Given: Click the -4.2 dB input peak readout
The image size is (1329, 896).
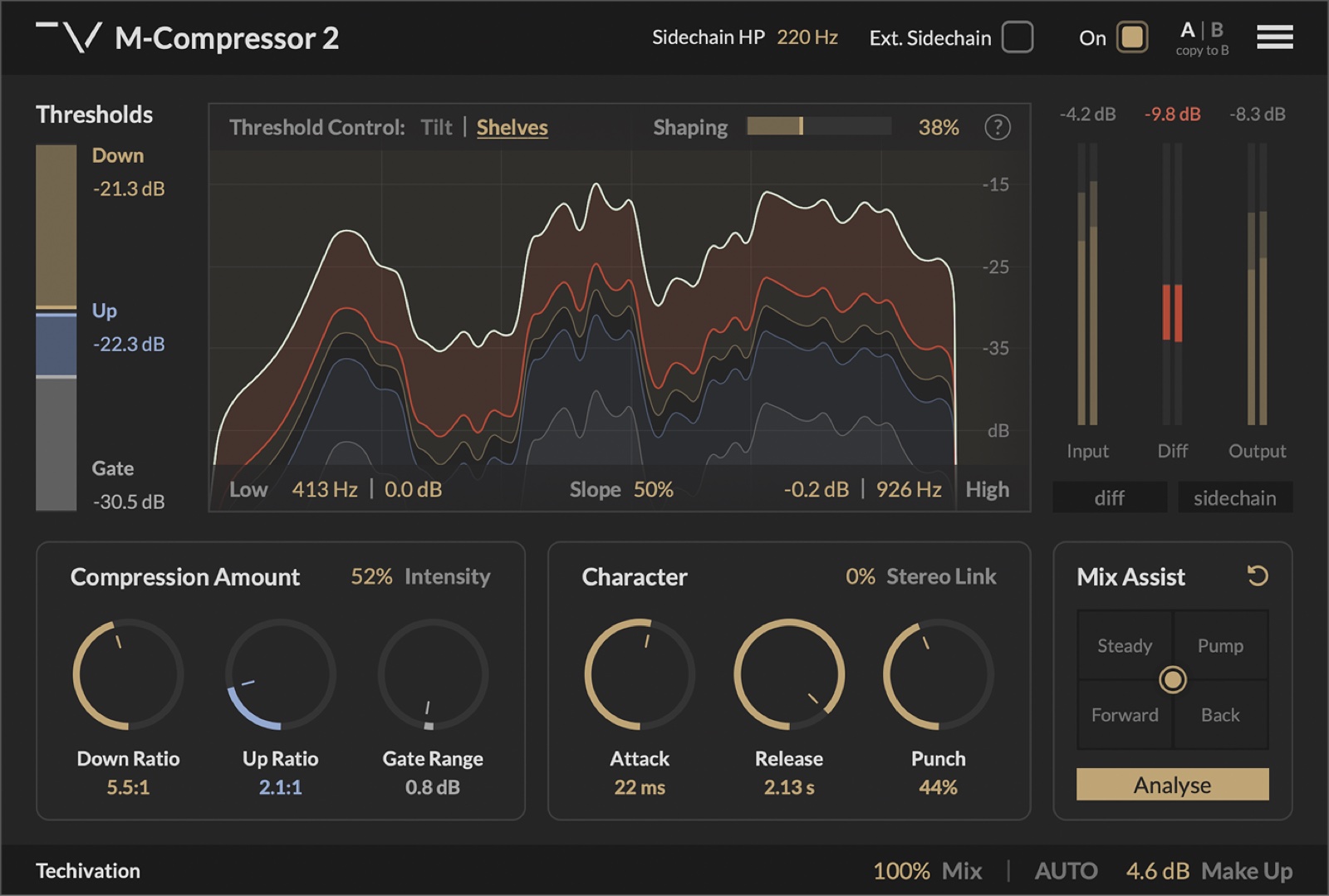Looking at the screenshot, I should [x=1087, y=114].
